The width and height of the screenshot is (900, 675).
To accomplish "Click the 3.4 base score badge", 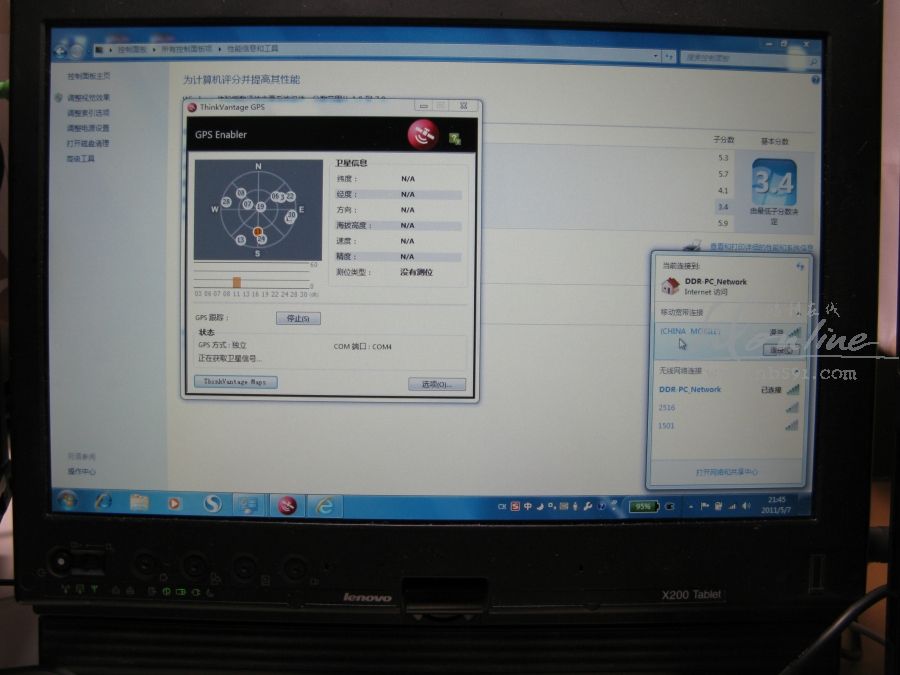I will tap(774, 182).
